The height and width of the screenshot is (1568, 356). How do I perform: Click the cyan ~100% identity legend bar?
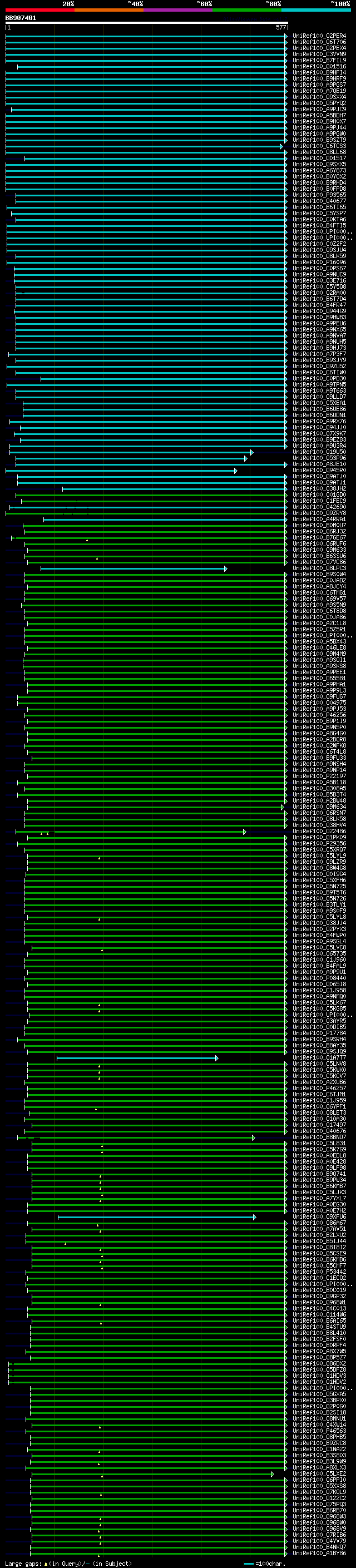point(317,10)
